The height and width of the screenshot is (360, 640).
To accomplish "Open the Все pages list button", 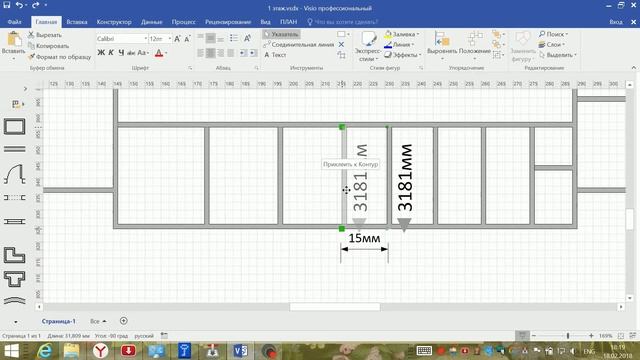I will tap(98, 321).
